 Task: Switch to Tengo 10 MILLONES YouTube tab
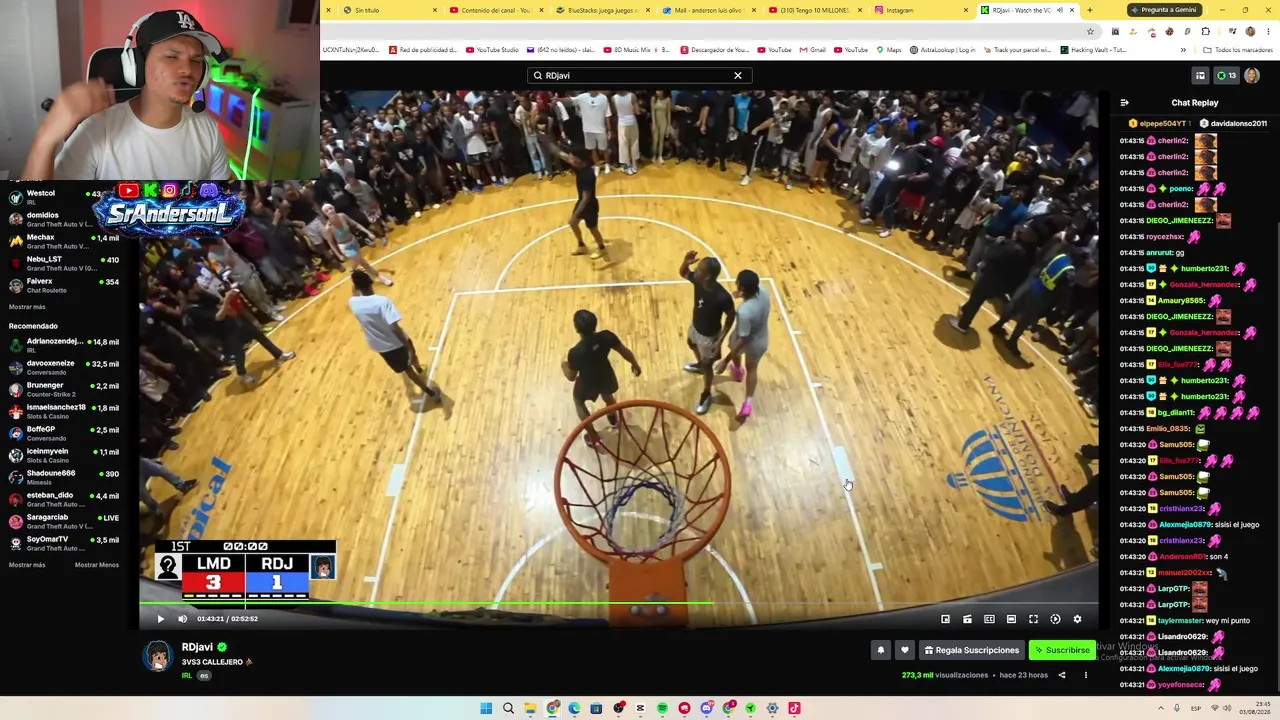pos(814,10)
